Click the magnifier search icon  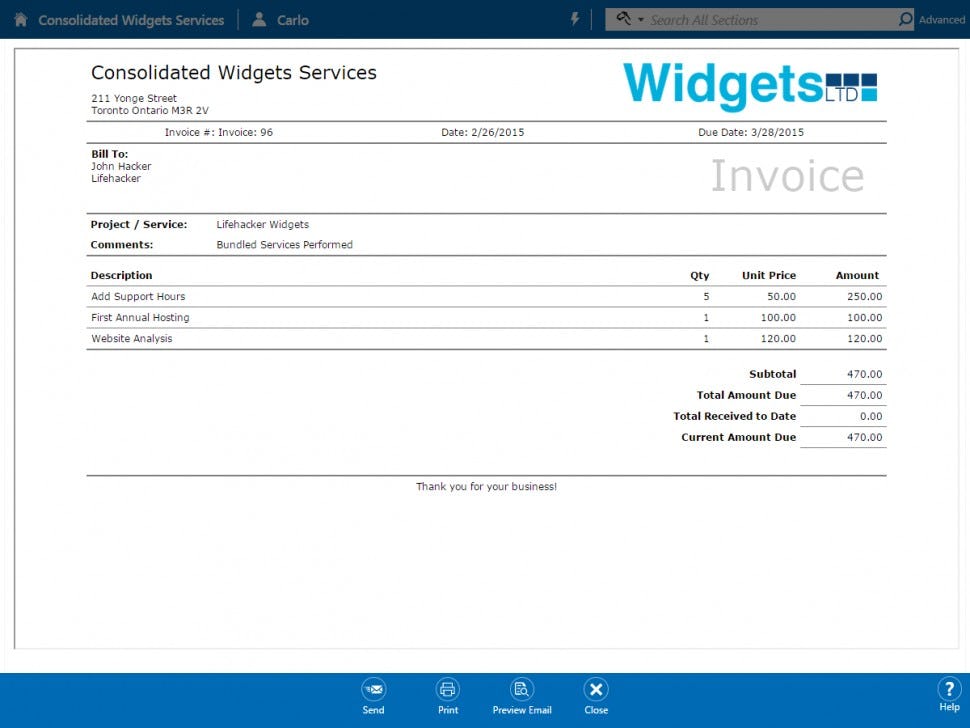tap(905, 19)
